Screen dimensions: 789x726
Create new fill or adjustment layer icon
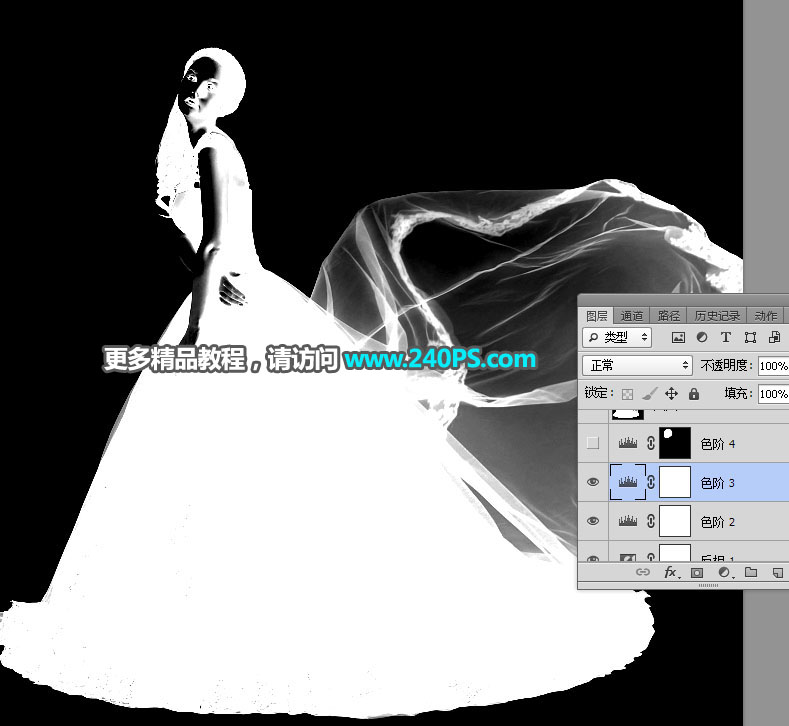(724, 573)
